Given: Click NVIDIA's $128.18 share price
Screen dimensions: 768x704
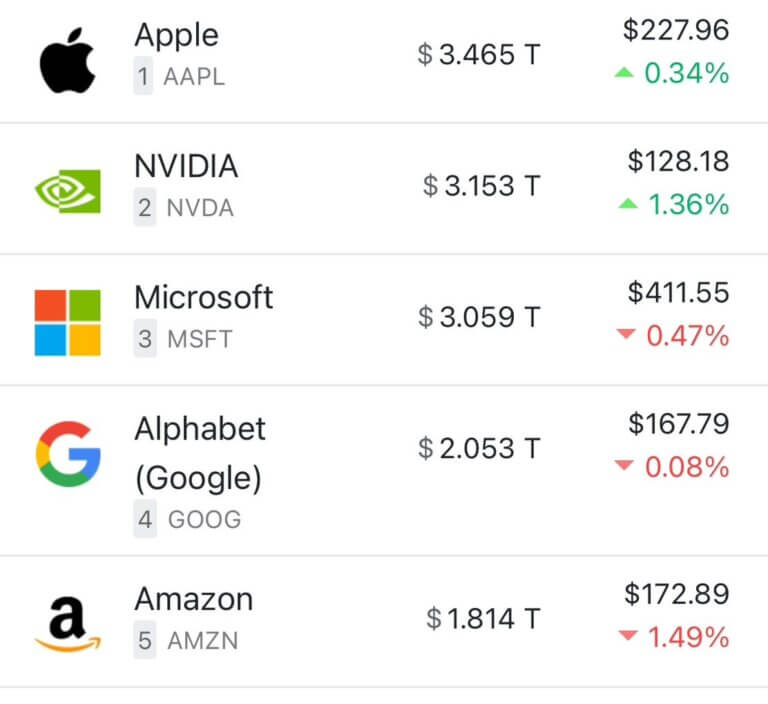Looking at the screenshot, I should click(x=678, y=161).
